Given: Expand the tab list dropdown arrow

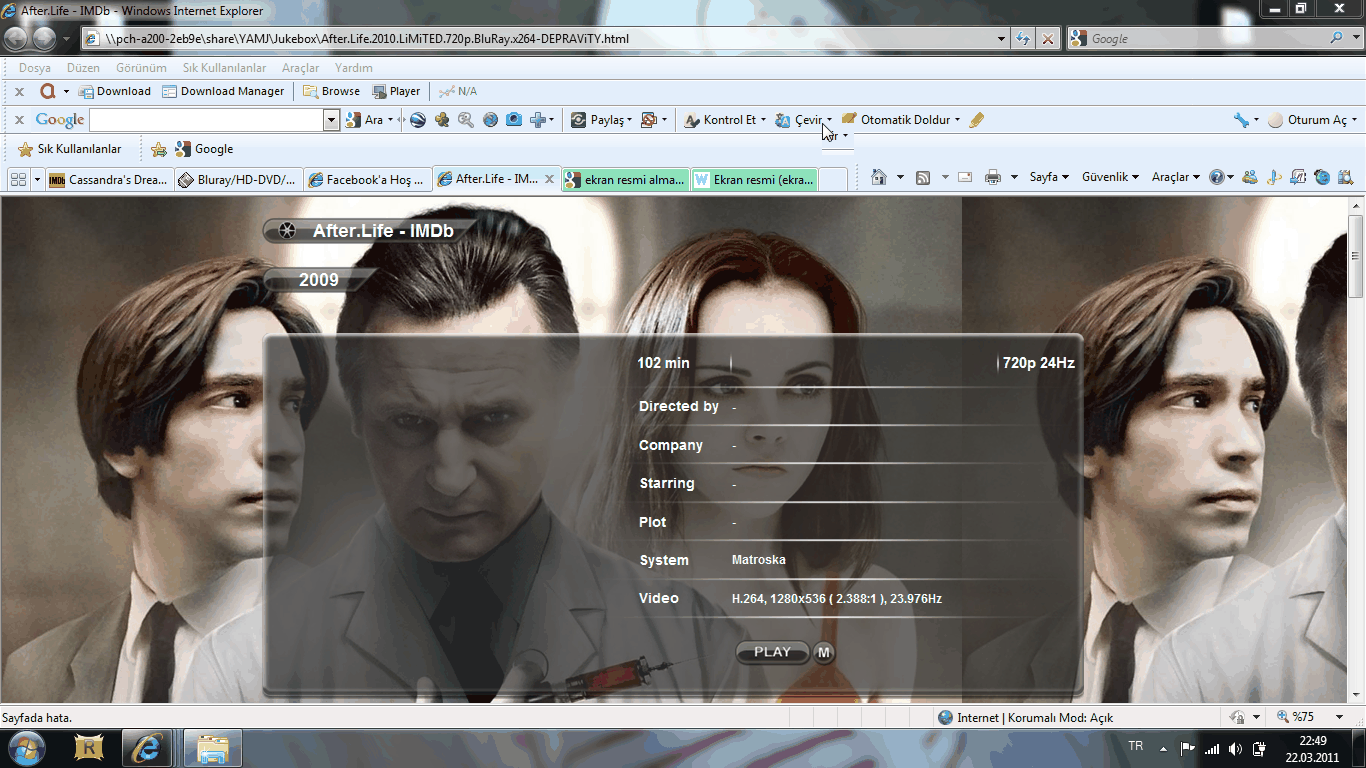Looking at the screenshot, I should (38, 179).
